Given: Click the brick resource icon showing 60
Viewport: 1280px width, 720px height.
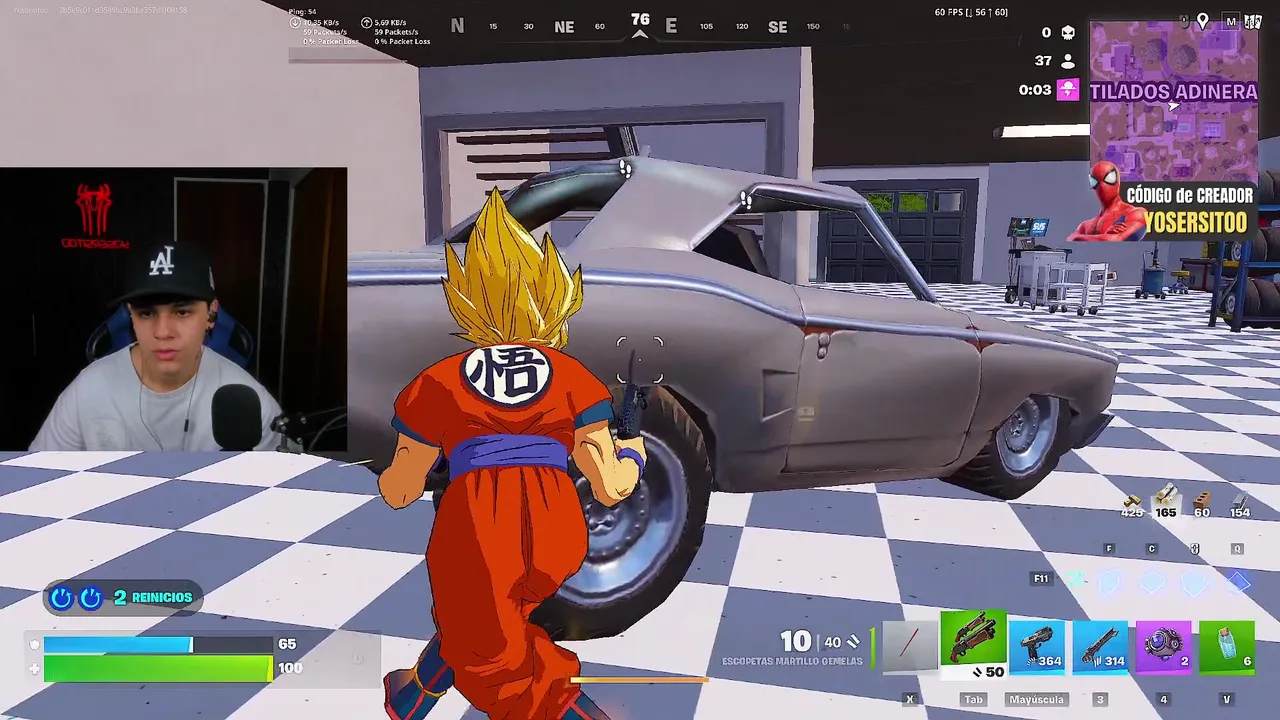Looking at the screenshot, I should (1202, 497).
